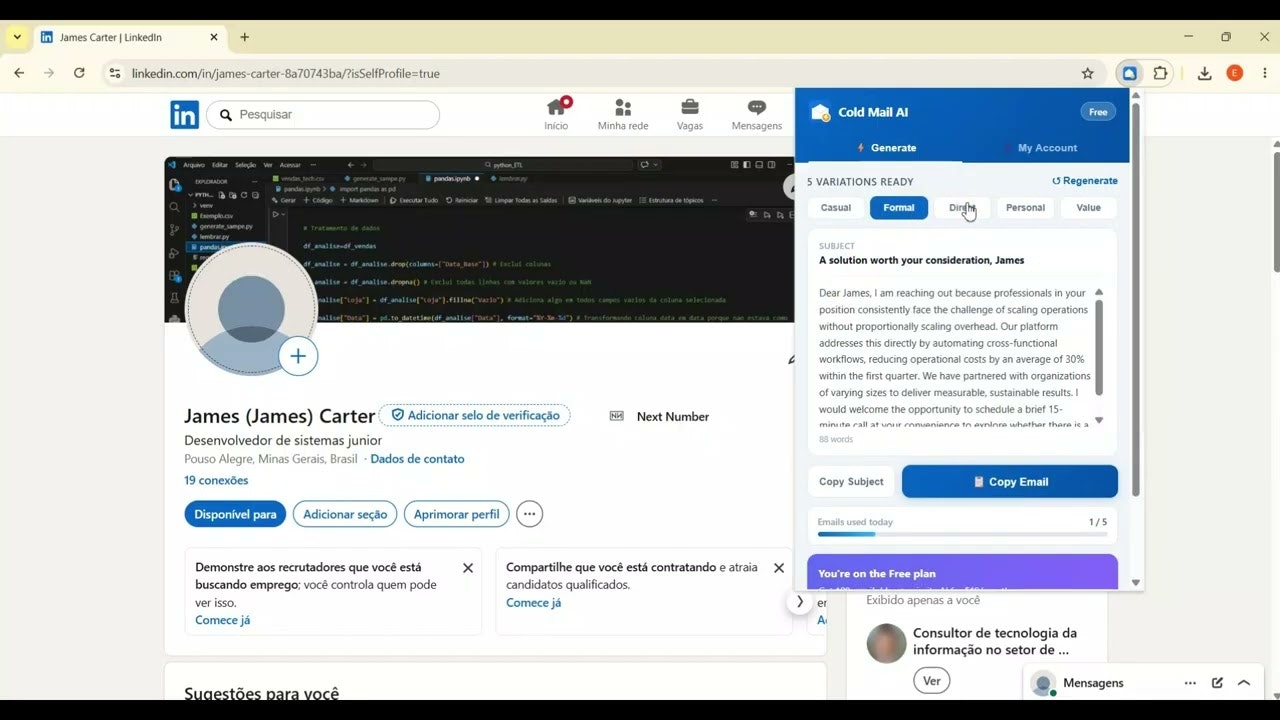
Task: Click the browser address bar URL
Action: tap(286, 73)
